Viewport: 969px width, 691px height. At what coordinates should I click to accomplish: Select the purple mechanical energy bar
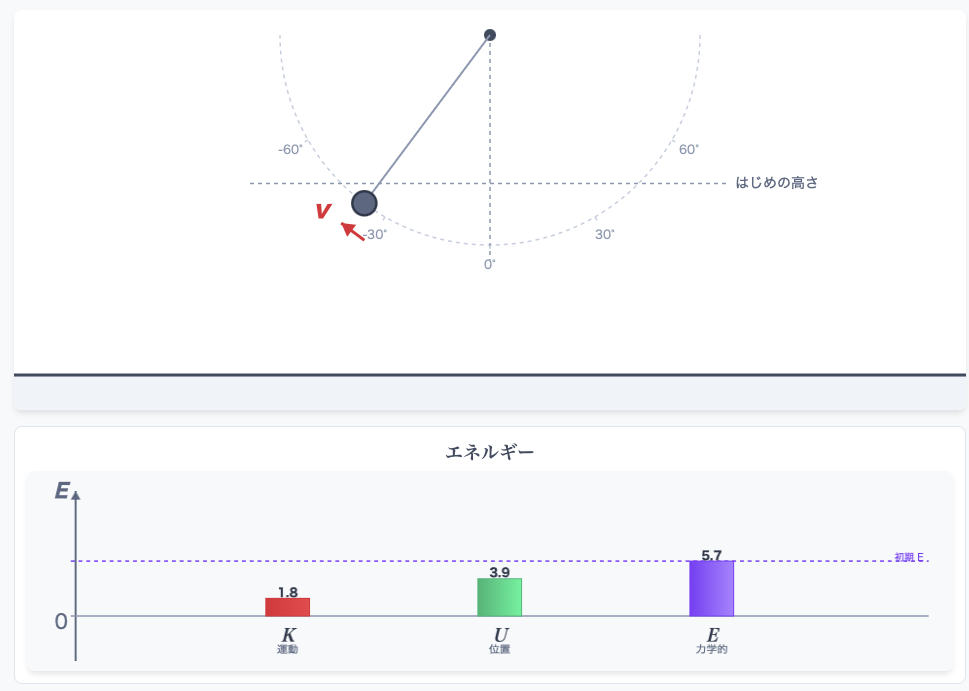click(x=711, y=588)
